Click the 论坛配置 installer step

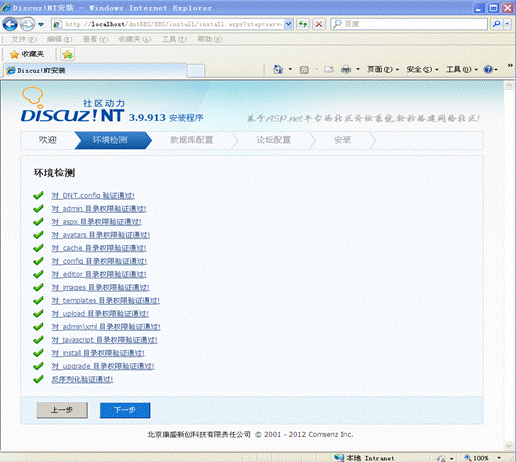pyautogui.click(x=273, y=140)
